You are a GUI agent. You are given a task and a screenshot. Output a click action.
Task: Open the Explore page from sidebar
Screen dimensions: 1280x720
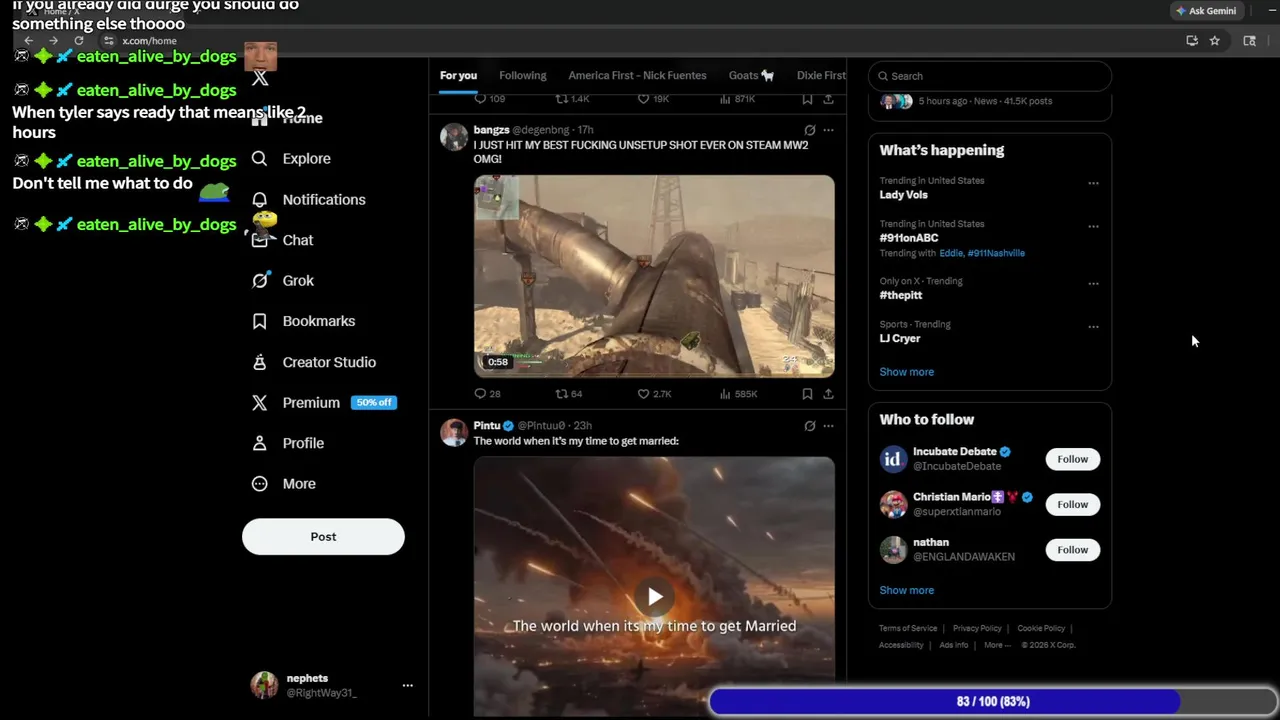(x=291, y=158)
